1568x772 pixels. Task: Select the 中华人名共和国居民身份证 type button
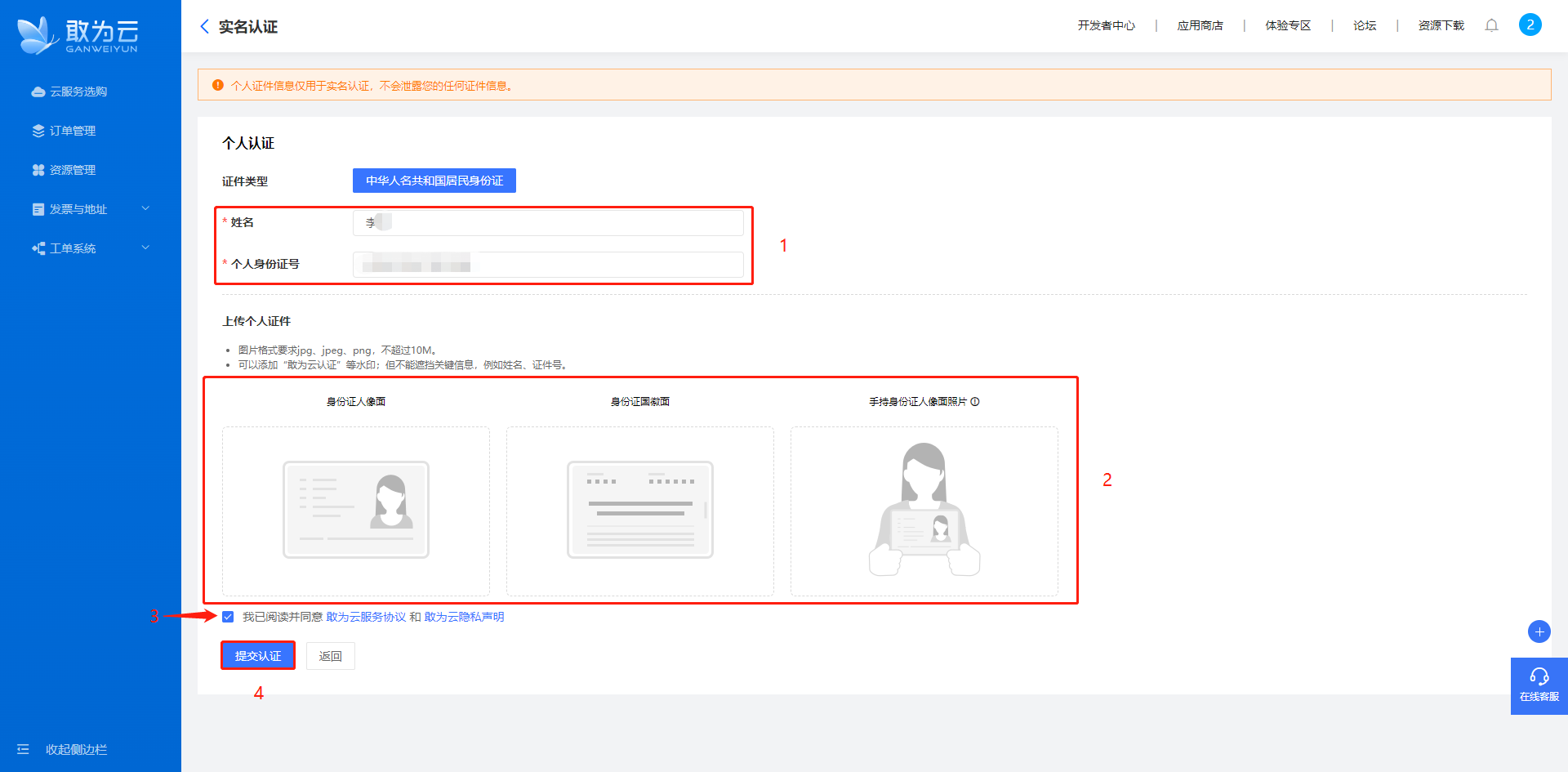click(434, 181)
